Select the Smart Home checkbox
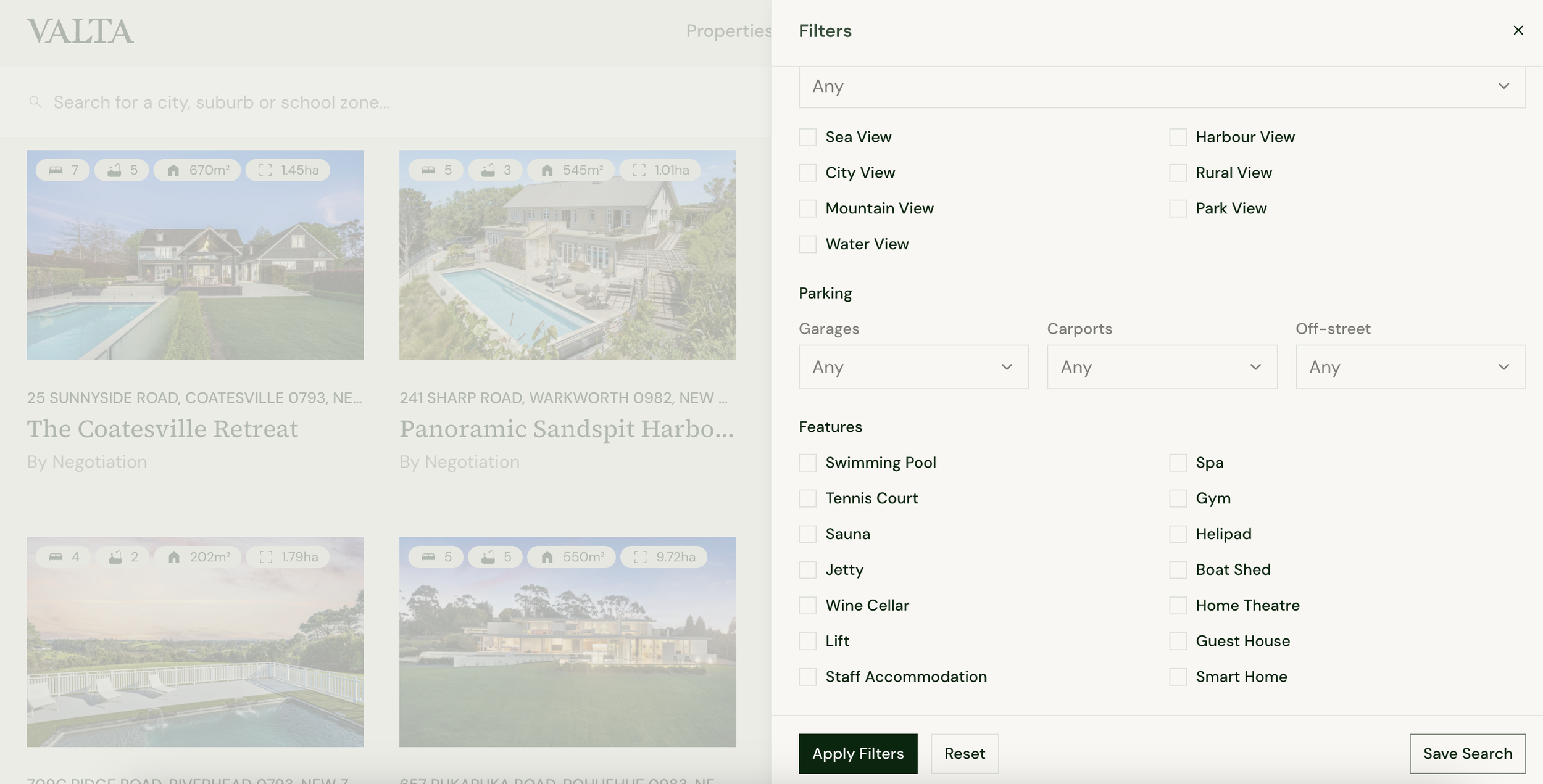 tap(1178, 677)
